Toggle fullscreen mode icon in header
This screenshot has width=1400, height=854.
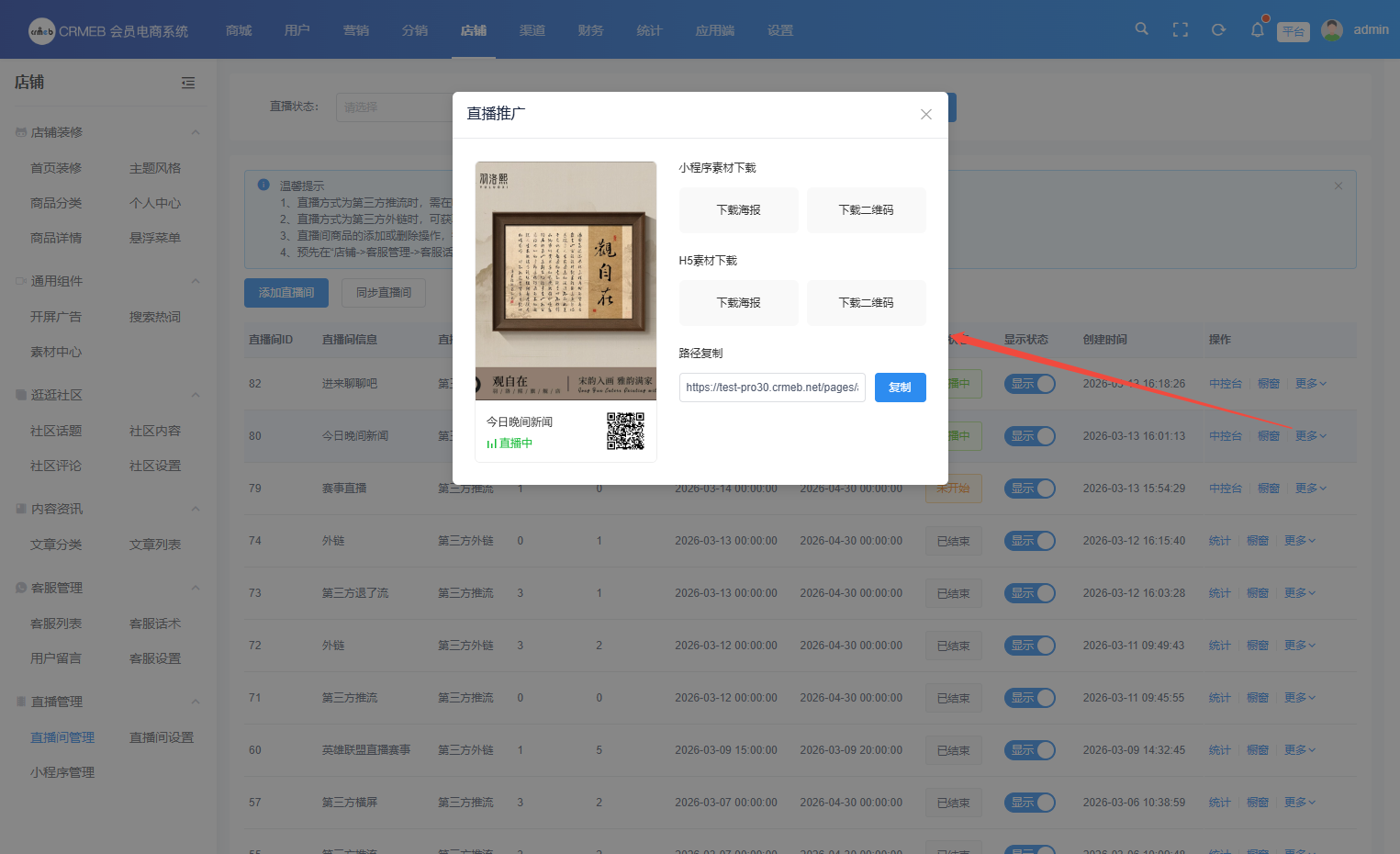point(1181,30)
